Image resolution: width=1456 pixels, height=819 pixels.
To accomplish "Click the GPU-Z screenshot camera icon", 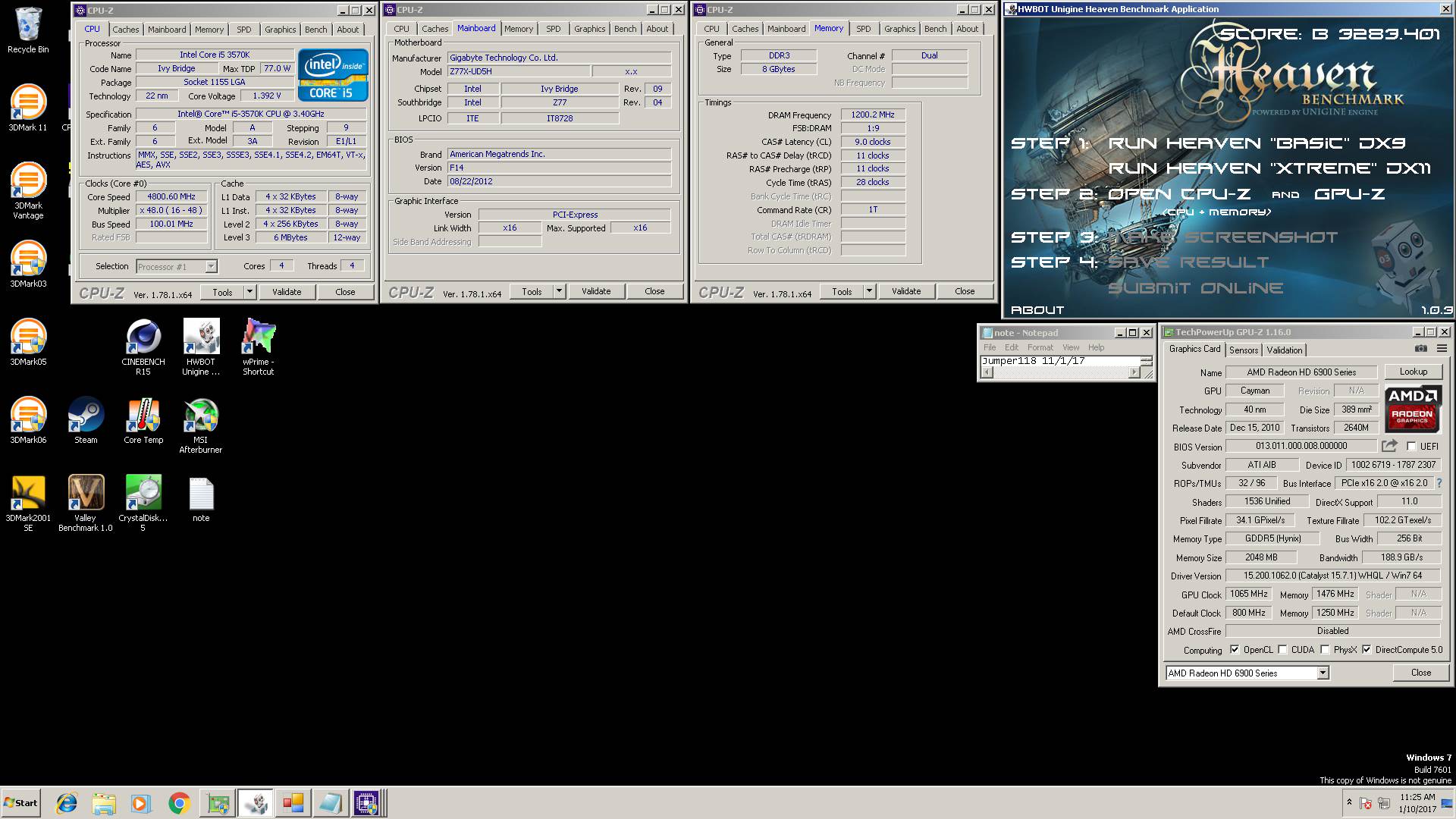I will click(1421, 349).
